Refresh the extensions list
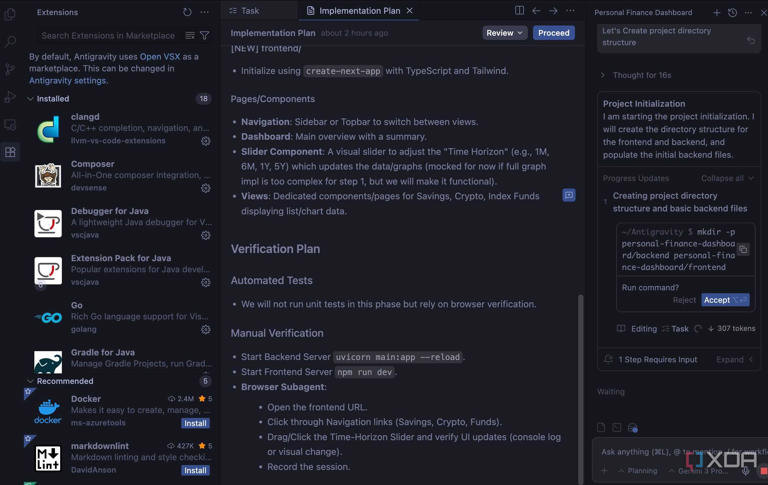This screenshot has height=485, width=768. pos(187,12)
